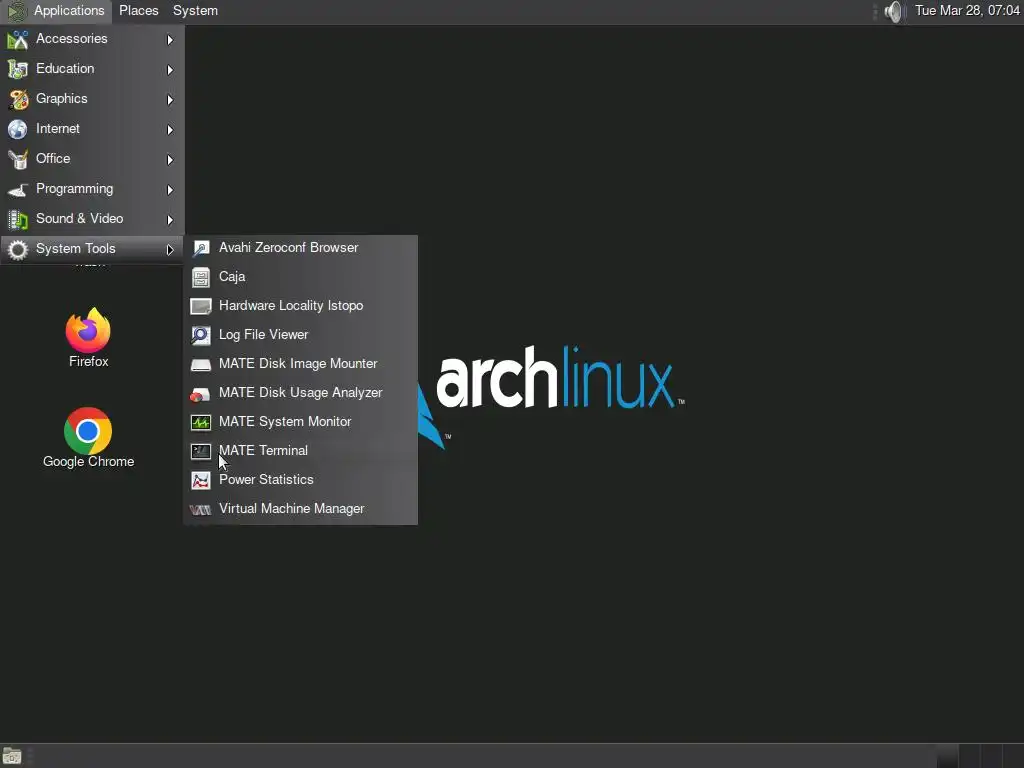Click the Caja file cabinet icon
Image resolution: width=1024 pixels, height=768 pixels.
200,278
